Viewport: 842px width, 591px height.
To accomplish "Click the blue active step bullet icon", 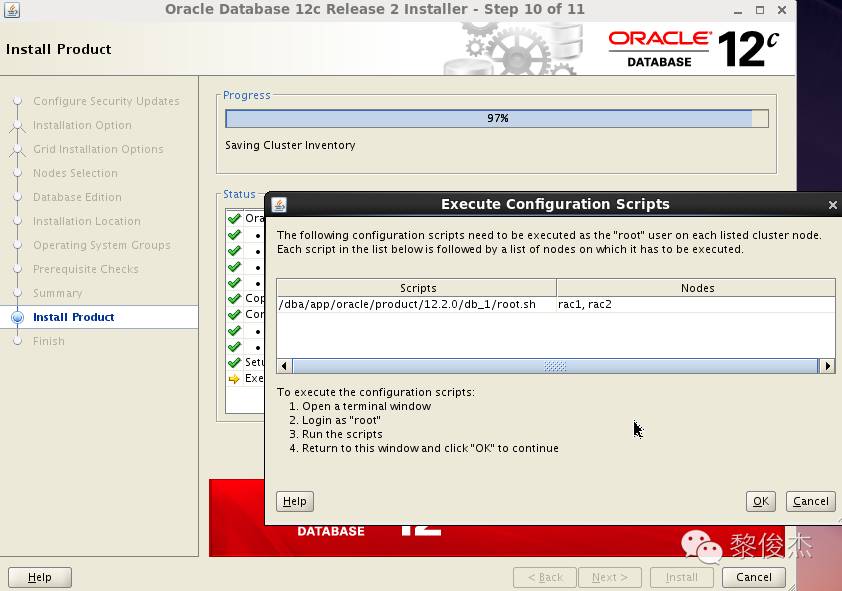I will coord(18,317).
